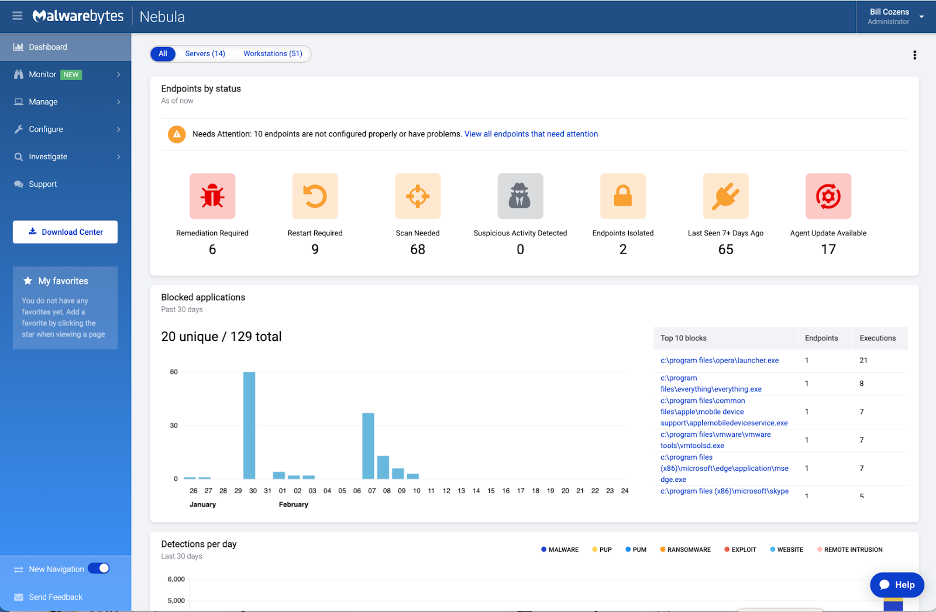The image size is (936, 612).
Task: Click the orange Needs Attention warning icon
Action: tap(177, 134)
